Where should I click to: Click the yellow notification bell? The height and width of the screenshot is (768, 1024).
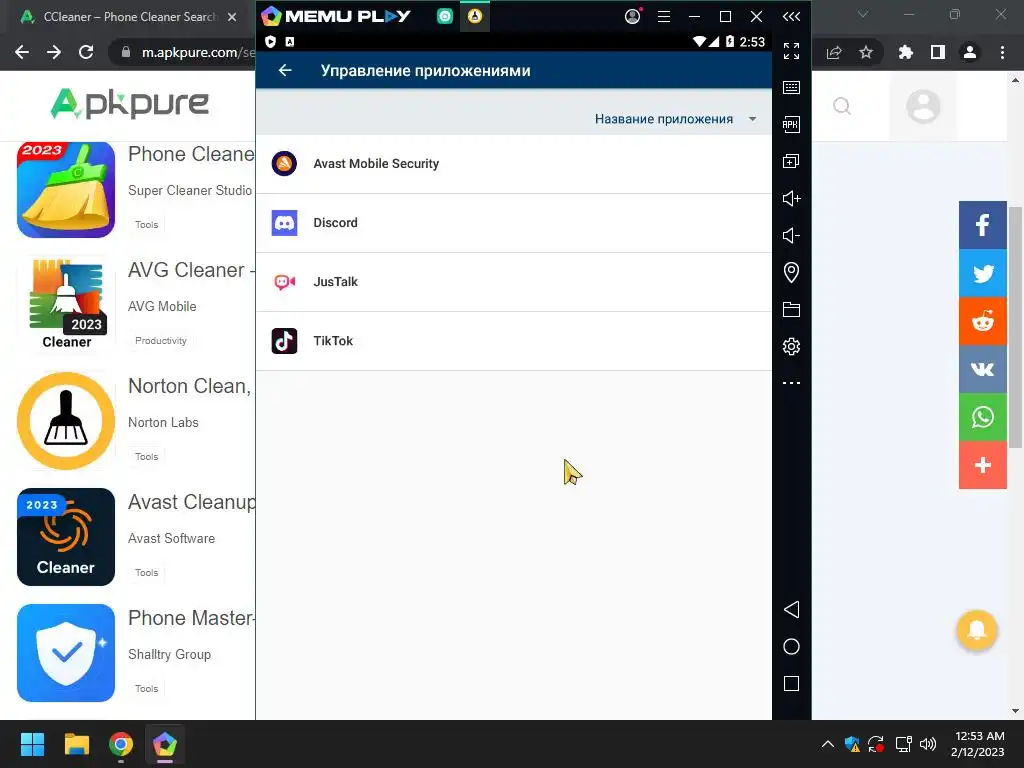pyautogui.click(x=976, y=630)
